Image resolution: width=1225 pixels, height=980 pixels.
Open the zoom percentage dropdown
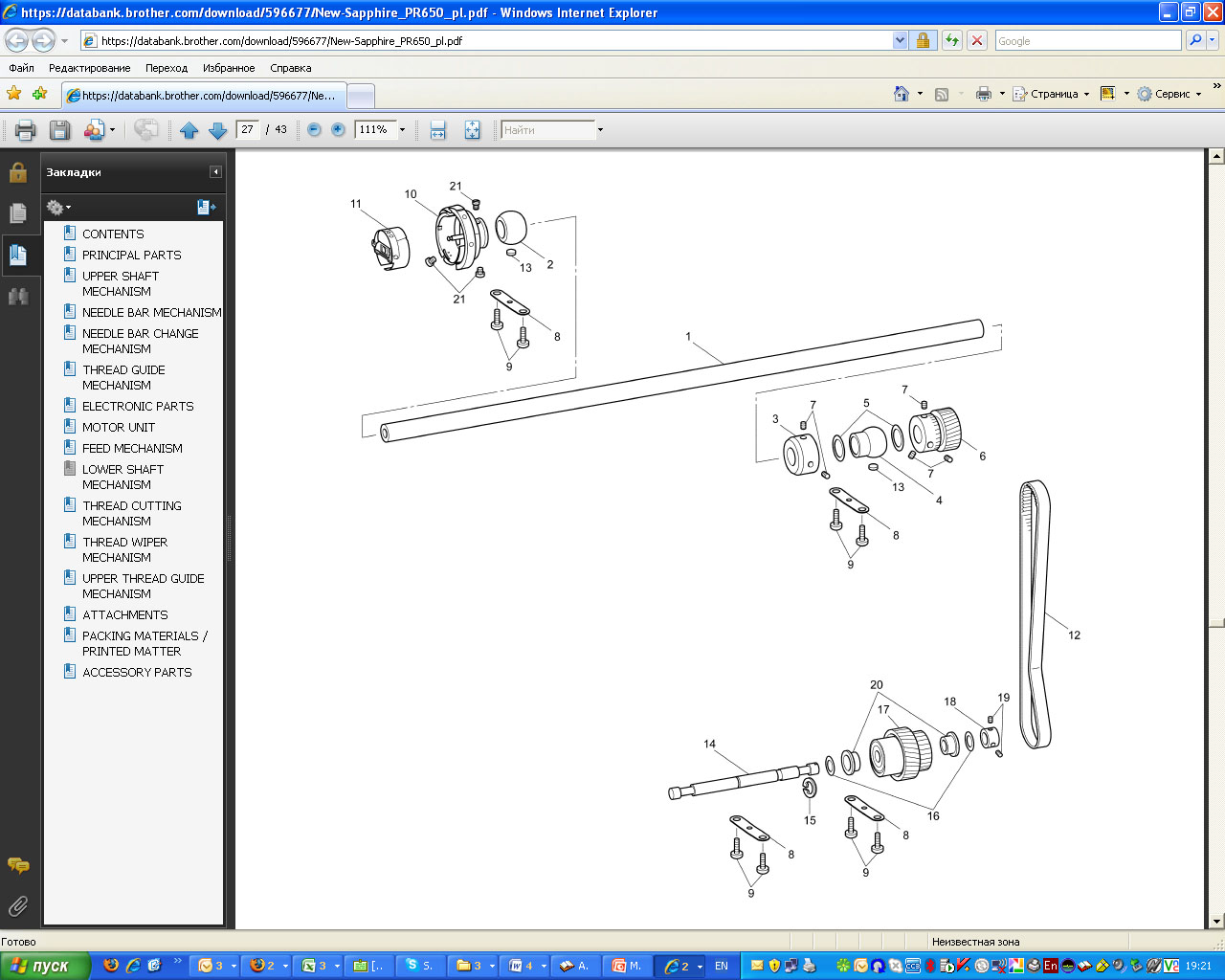(402, 130)
